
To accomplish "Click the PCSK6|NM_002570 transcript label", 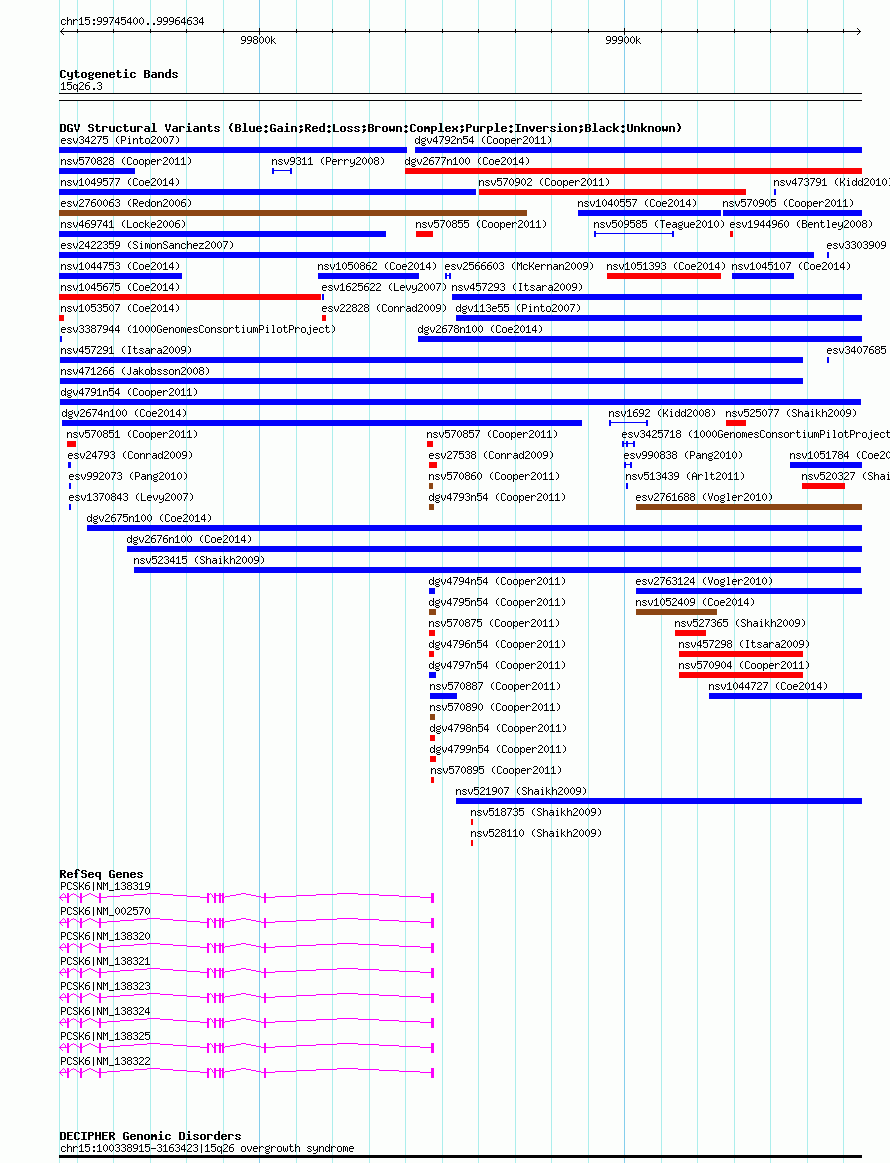I will coord(105,911).
